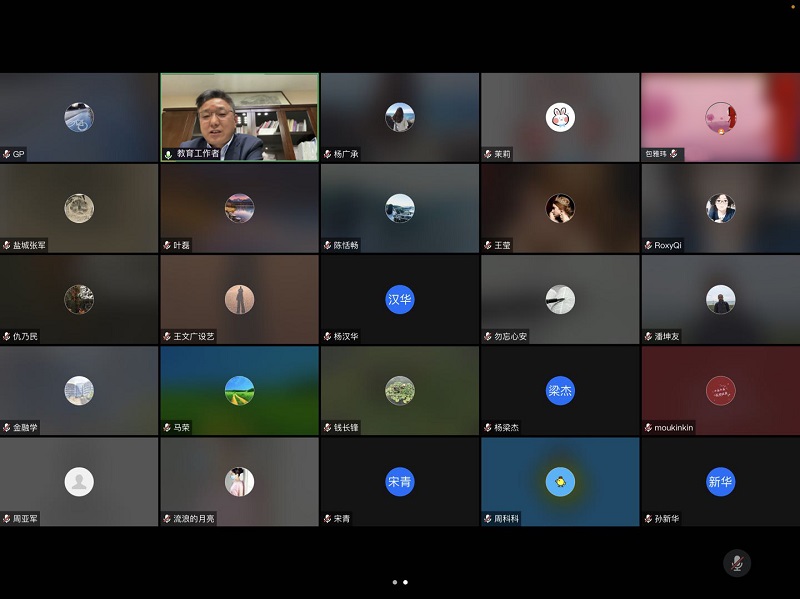Select the 叶磊 participant tile
This screenshot has width=800, height=599.
(x=240, y=208)
